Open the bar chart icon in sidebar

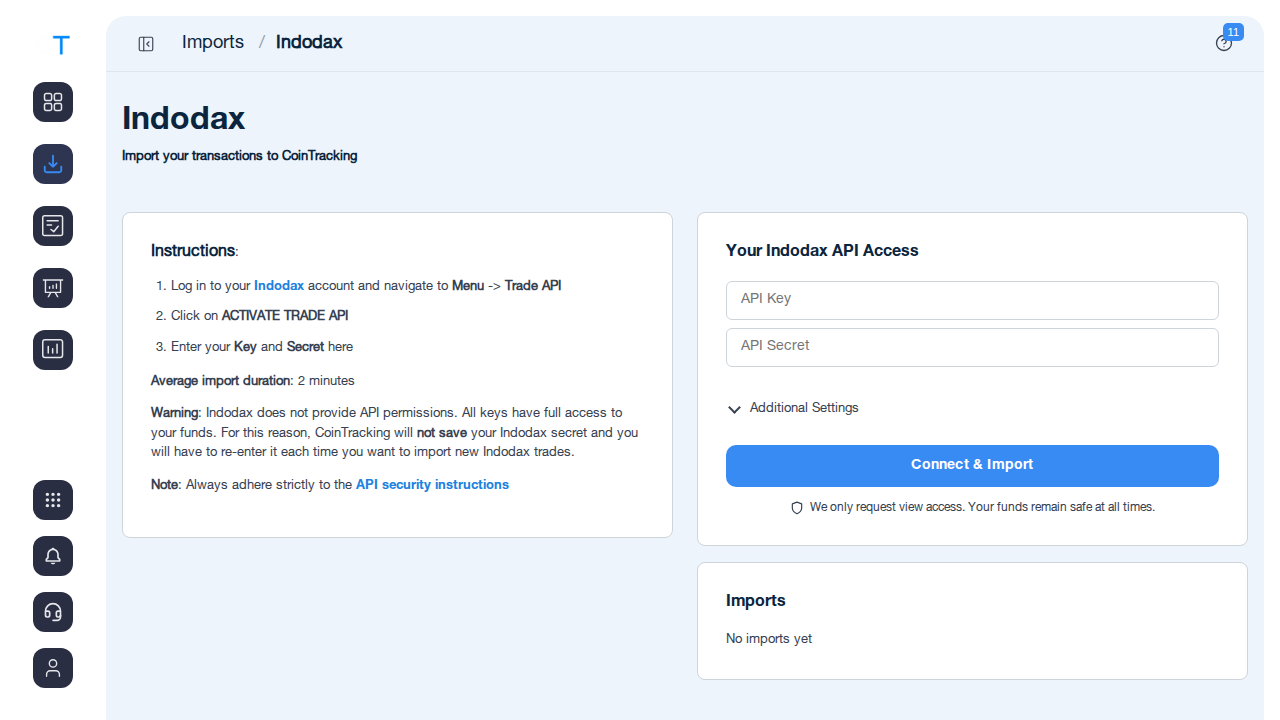tap(53, 350)
